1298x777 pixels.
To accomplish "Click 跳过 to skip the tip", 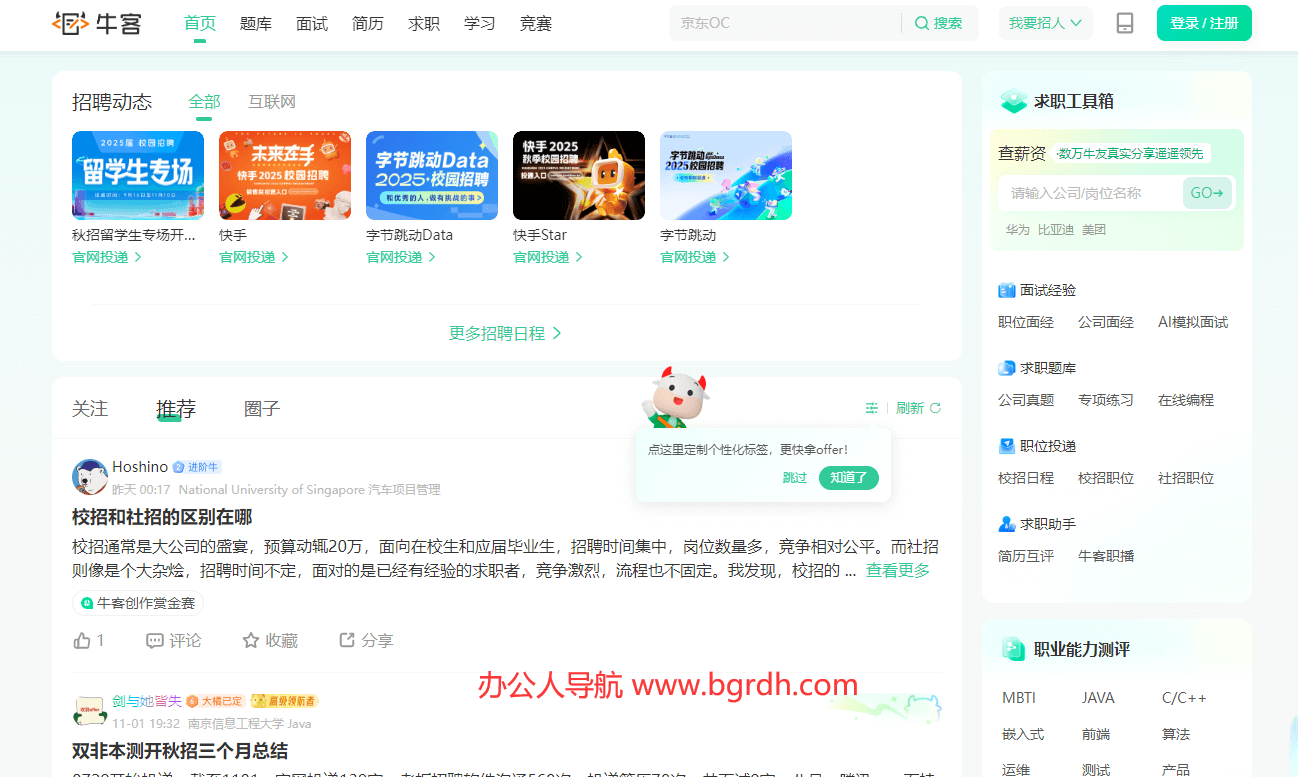I will 794,478.
